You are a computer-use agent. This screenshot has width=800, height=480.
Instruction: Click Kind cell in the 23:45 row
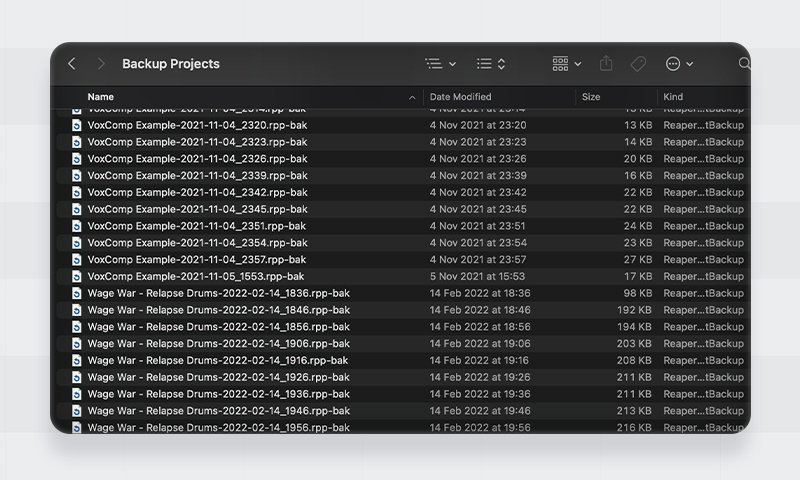click(704, 209)
